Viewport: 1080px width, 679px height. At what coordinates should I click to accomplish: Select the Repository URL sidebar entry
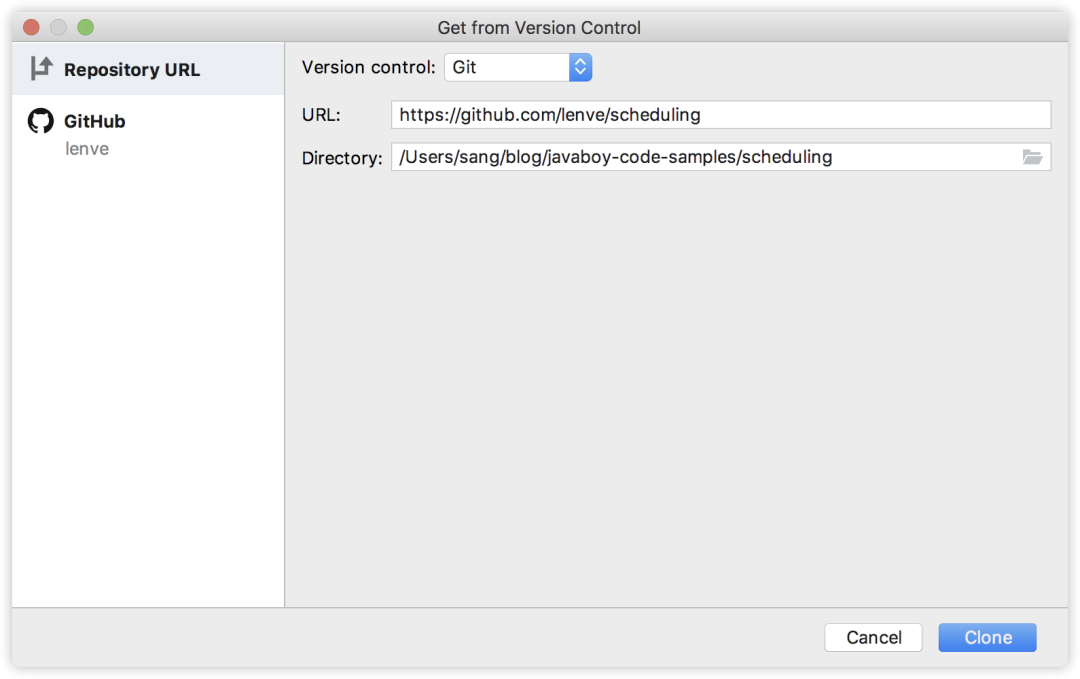click(148, 69)
